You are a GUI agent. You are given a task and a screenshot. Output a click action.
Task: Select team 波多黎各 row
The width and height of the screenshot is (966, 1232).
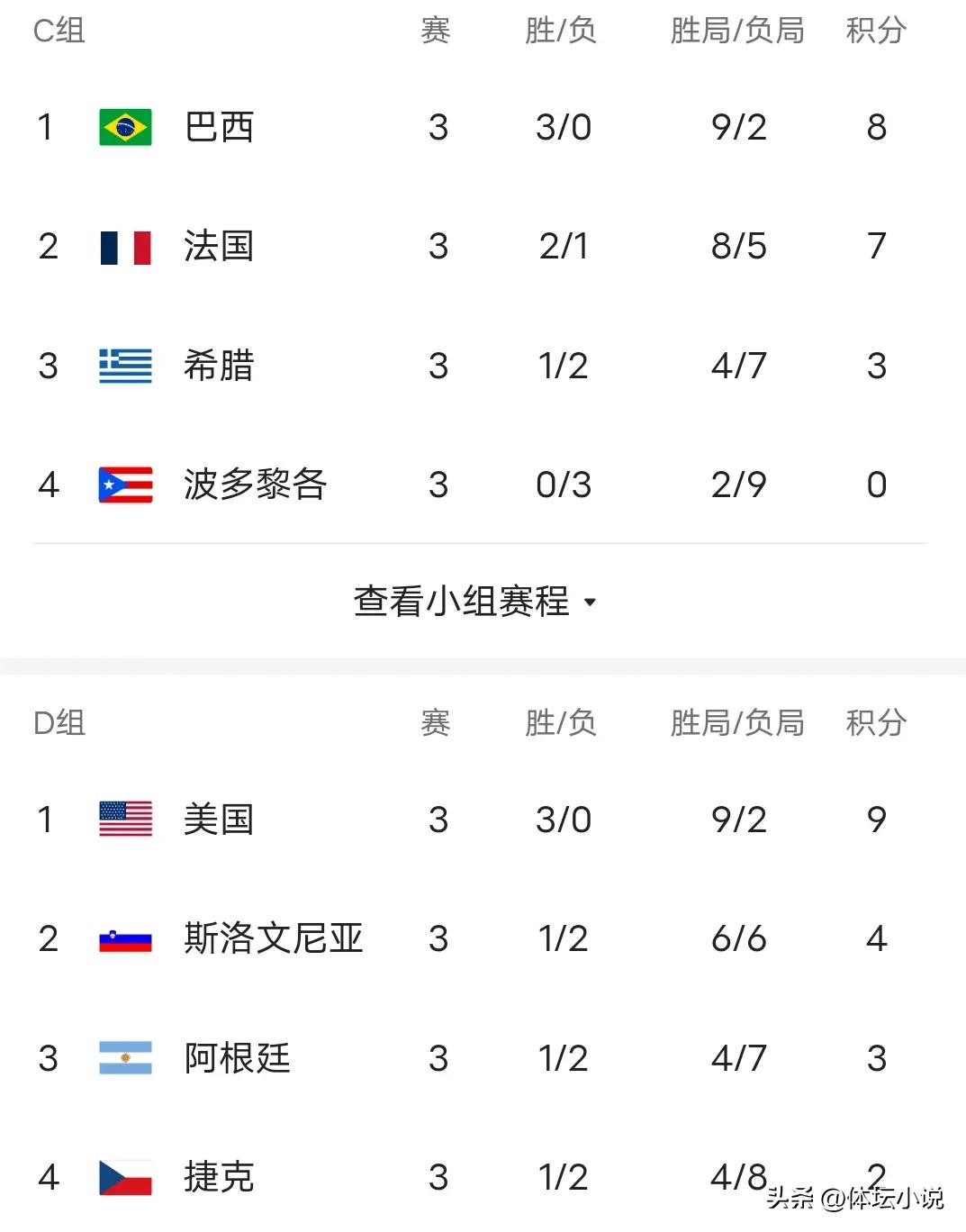[479, 485]
